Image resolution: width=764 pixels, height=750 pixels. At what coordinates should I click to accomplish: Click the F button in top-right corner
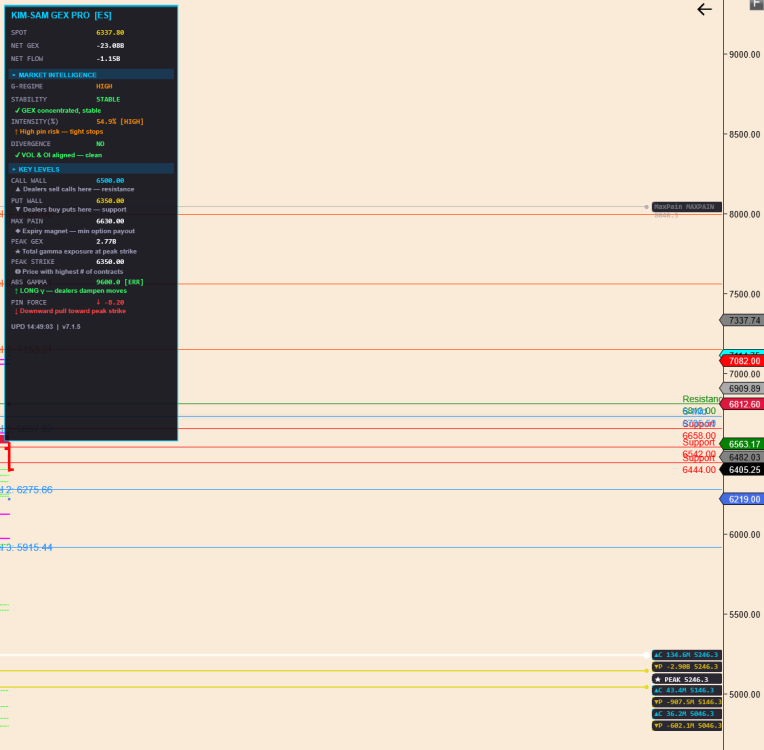point(757,4)
